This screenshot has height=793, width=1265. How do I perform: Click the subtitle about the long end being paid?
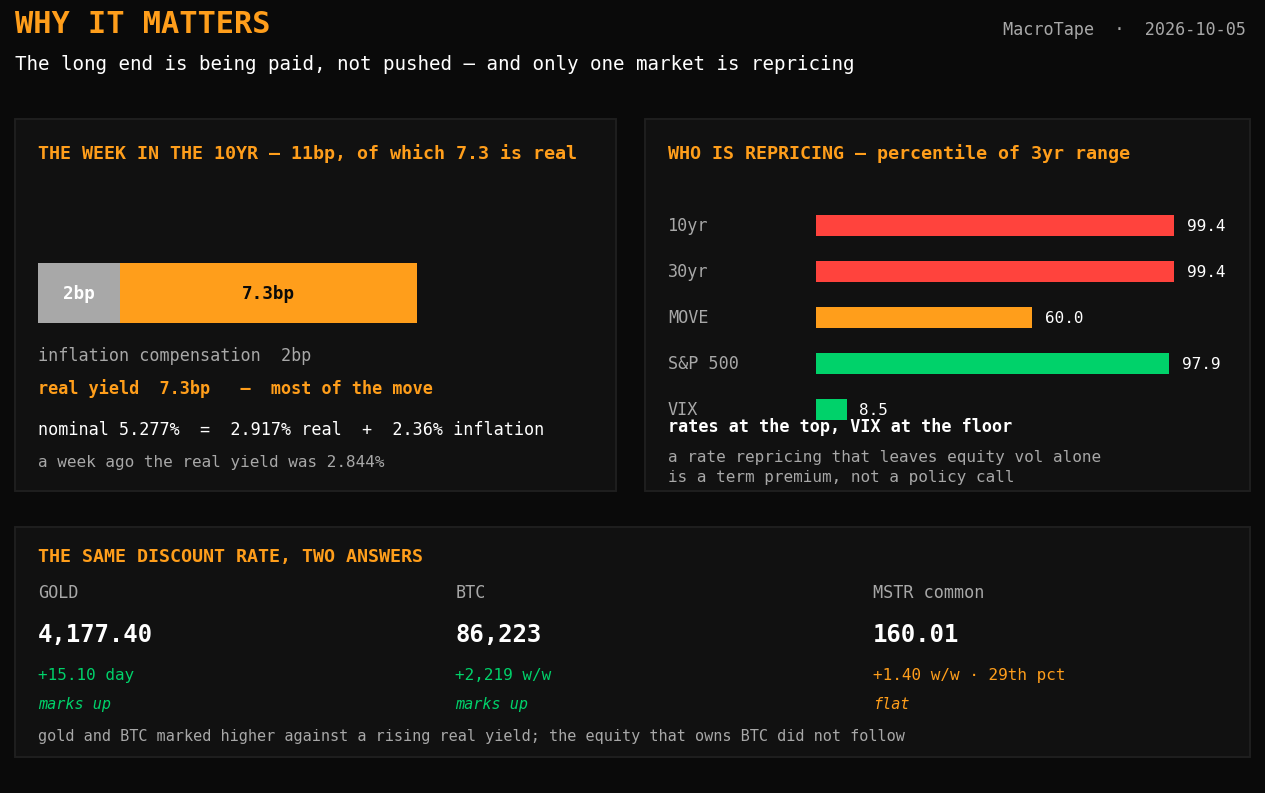point(435,64)
